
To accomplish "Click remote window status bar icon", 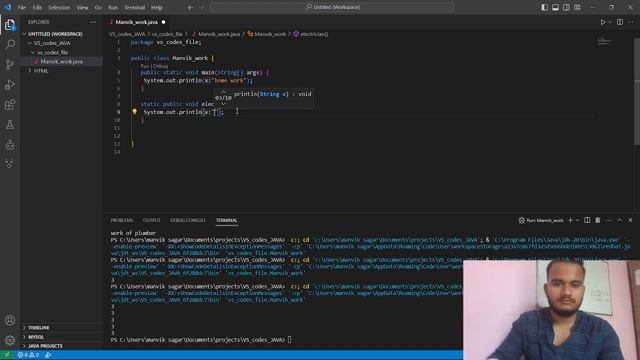I will pos(7,355).
